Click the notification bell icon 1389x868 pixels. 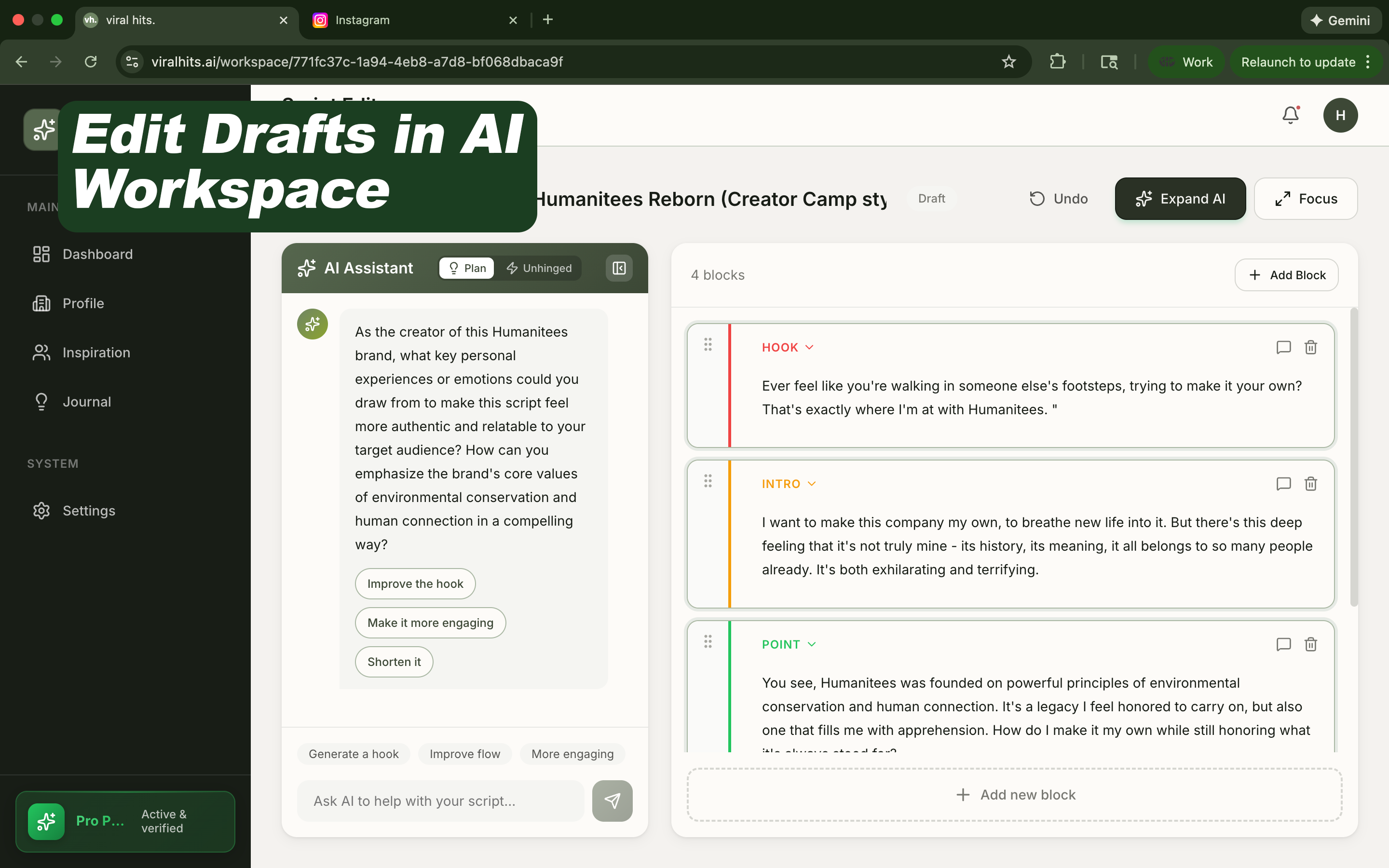coord(1290,115)
